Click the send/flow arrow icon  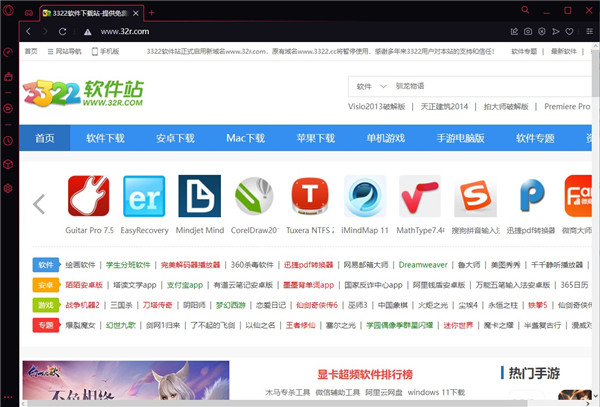pos(556,31)
